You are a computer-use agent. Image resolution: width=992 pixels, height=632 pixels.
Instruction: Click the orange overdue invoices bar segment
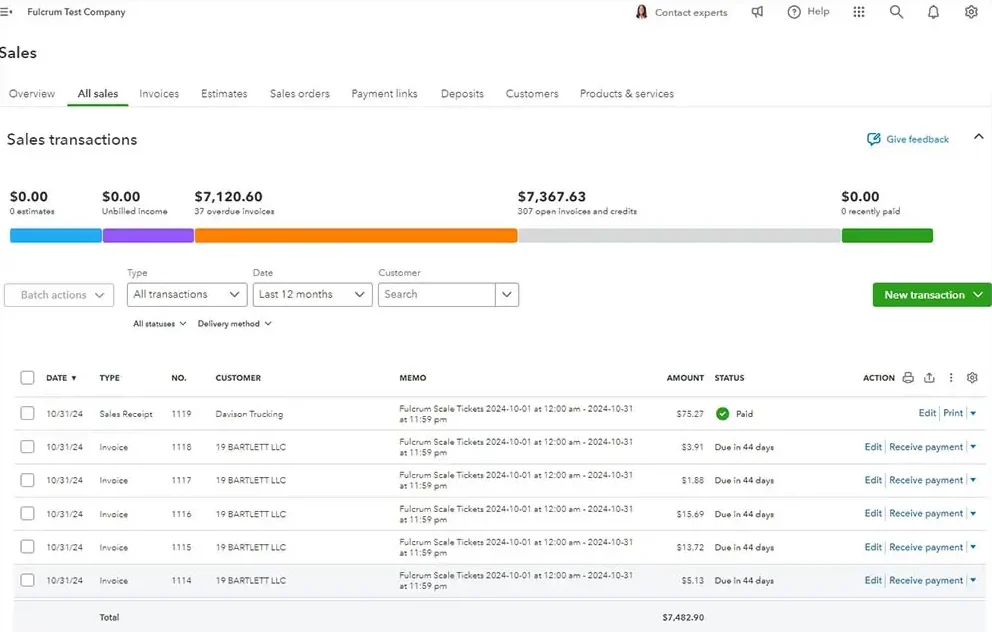tap(356, 234)
